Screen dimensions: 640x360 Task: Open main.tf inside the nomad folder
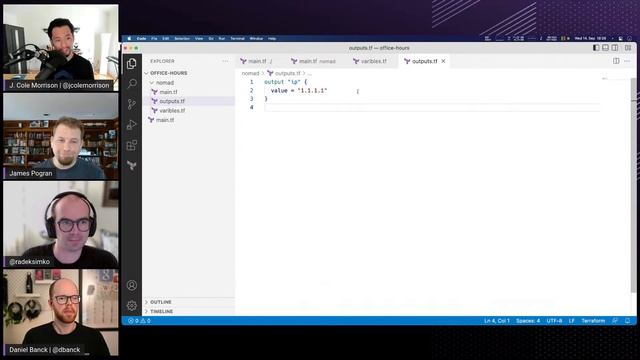tap(168, 92)
